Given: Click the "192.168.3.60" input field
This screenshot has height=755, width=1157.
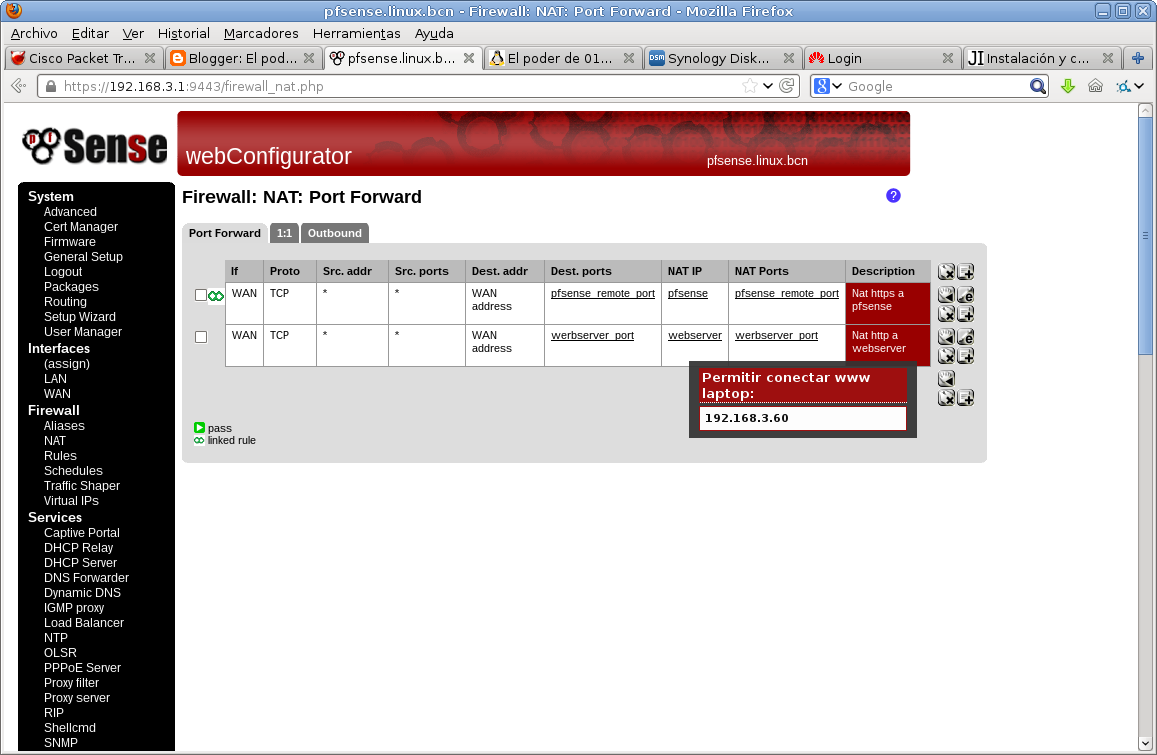Looking at the screenshot, I should (x=801, y=418).
